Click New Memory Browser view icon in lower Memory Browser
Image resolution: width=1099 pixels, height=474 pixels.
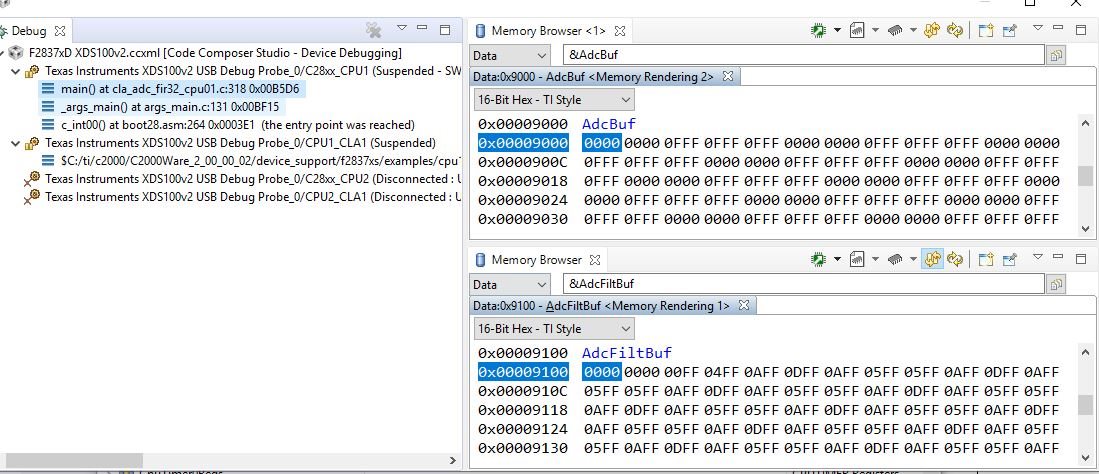986,259
